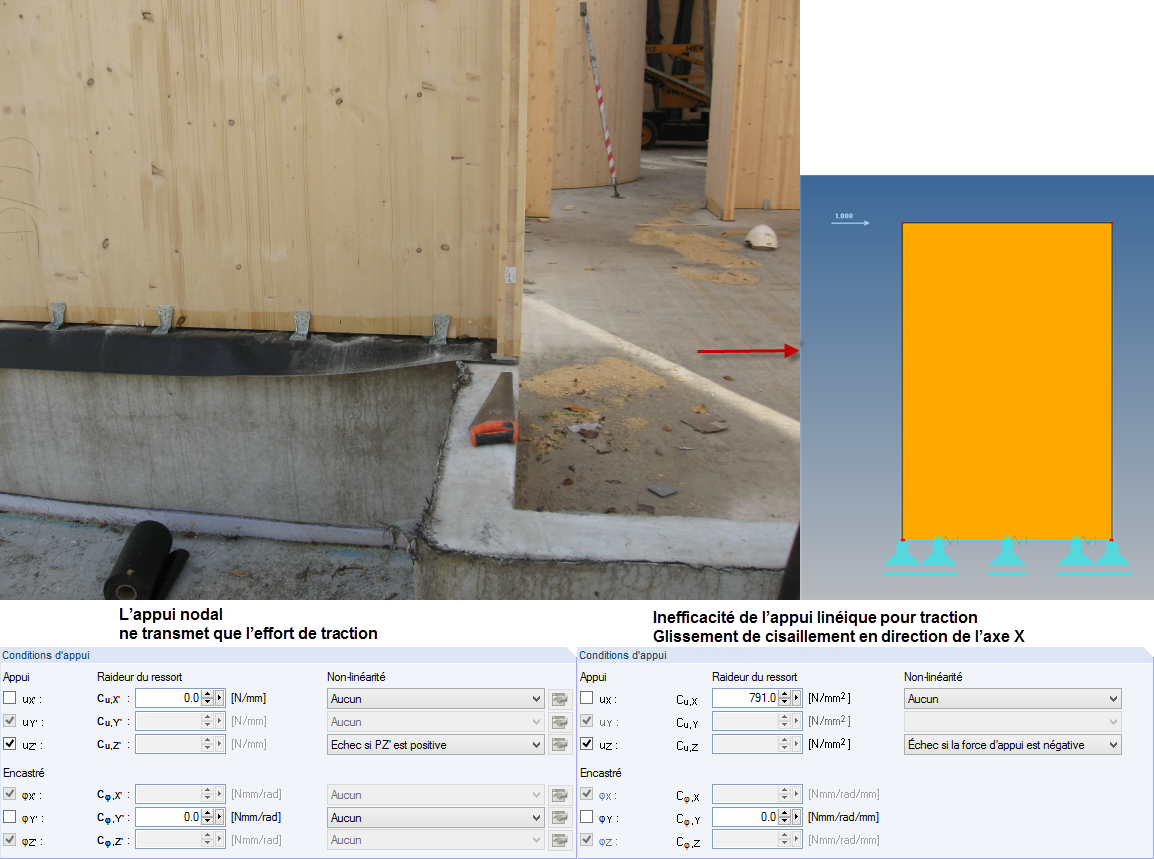The width and height of the screenshot is (1154, 859).
Task: Uncheck the uZ' support checkbox in left panel
Action: [10, 743]
